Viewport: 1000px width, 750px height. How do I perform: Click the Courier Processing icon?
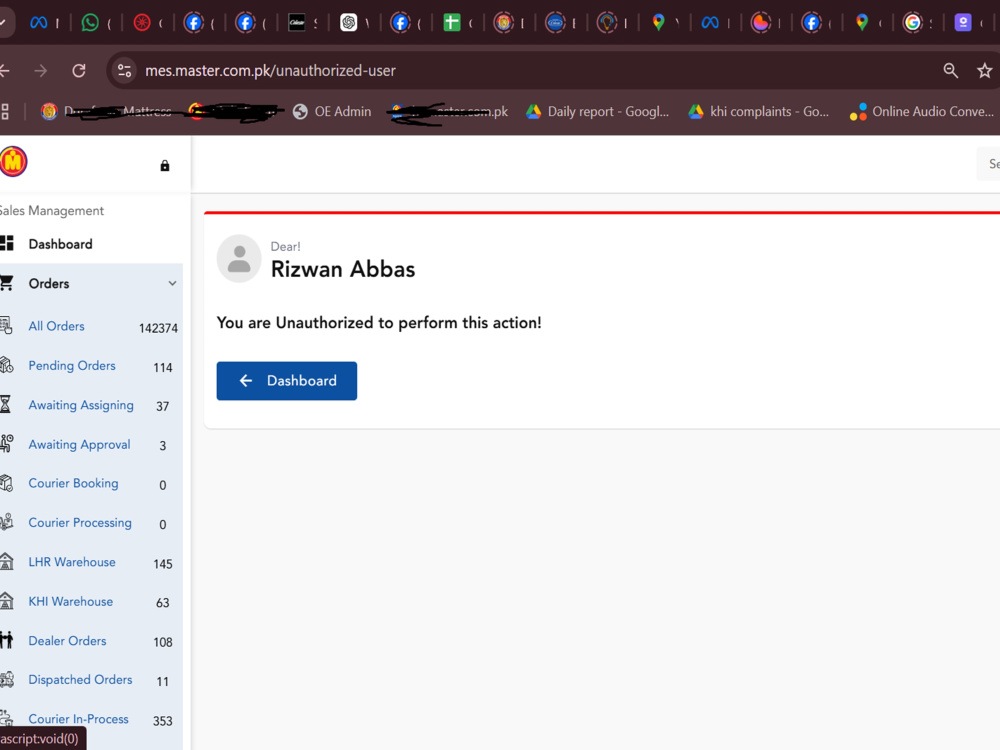[x=6, y=522]
